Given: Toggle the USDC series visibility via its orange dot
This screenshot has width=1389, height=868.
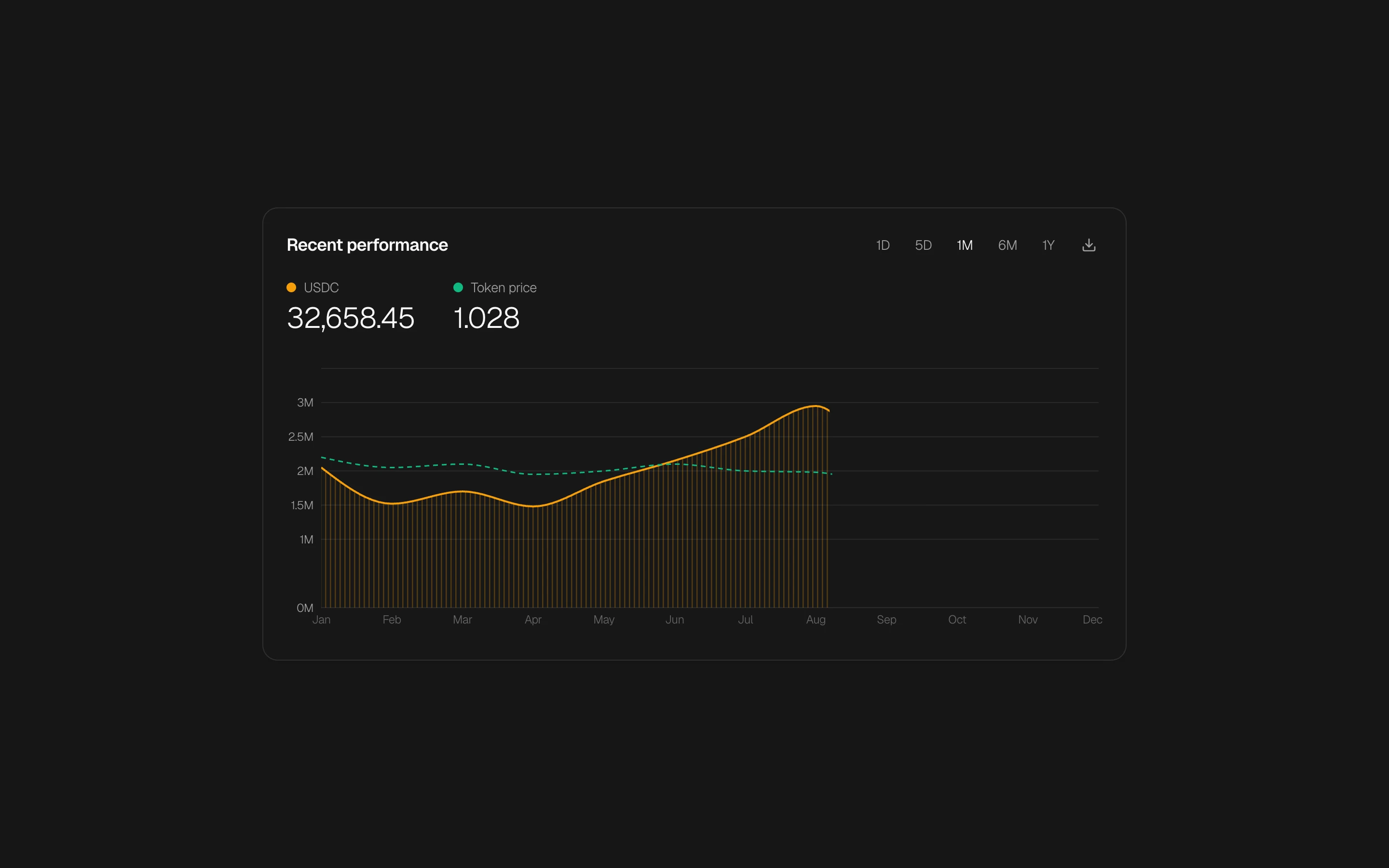Looking at the screenshot, I should (291, 287).
